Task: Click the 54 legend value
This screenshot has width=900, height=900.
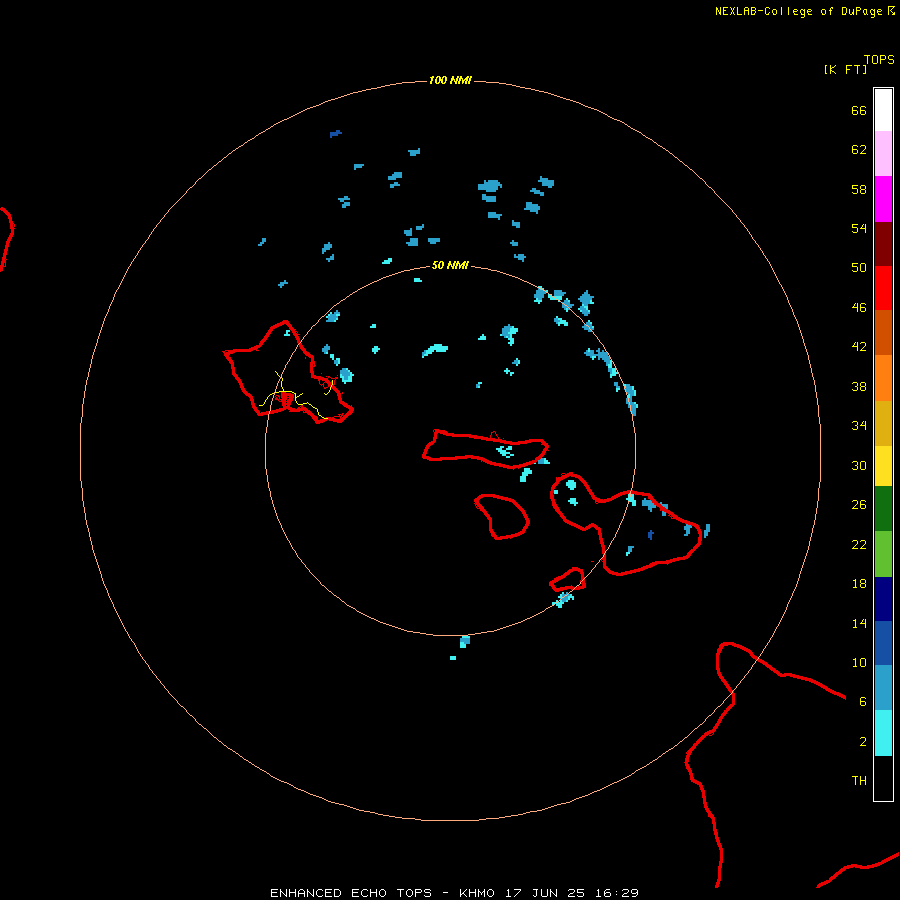Action: tap(859, 228)
